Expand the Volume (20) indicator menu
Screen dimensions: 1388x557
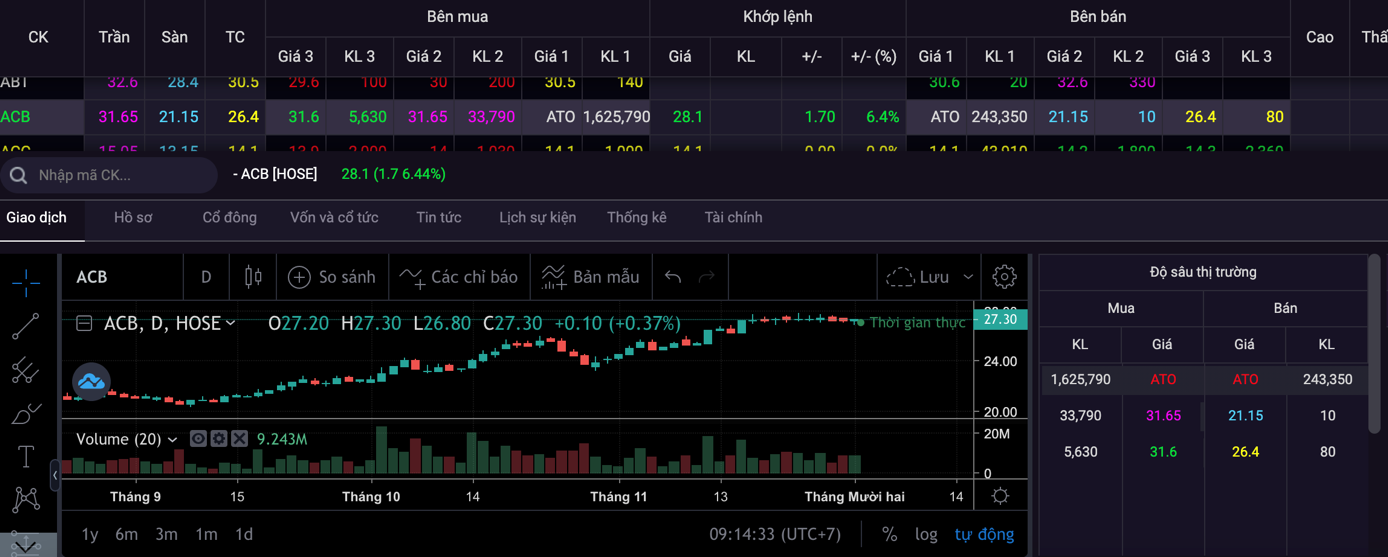pos(173,439)
